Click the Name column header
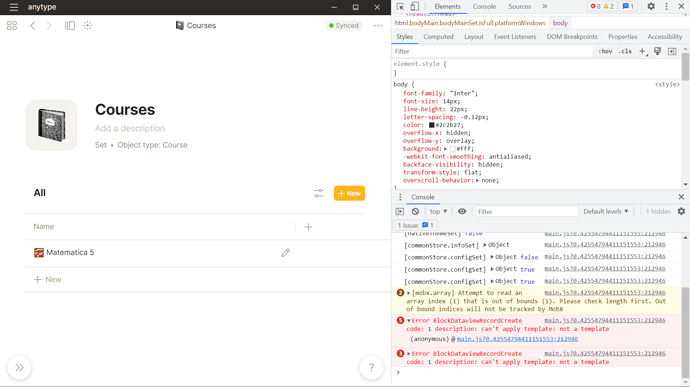690x387 pixels. click(x=44, y=227)
